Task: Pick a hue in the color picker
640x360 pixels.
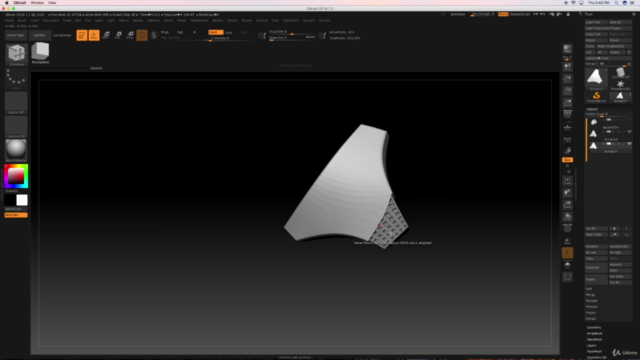Action: [16, 176]
